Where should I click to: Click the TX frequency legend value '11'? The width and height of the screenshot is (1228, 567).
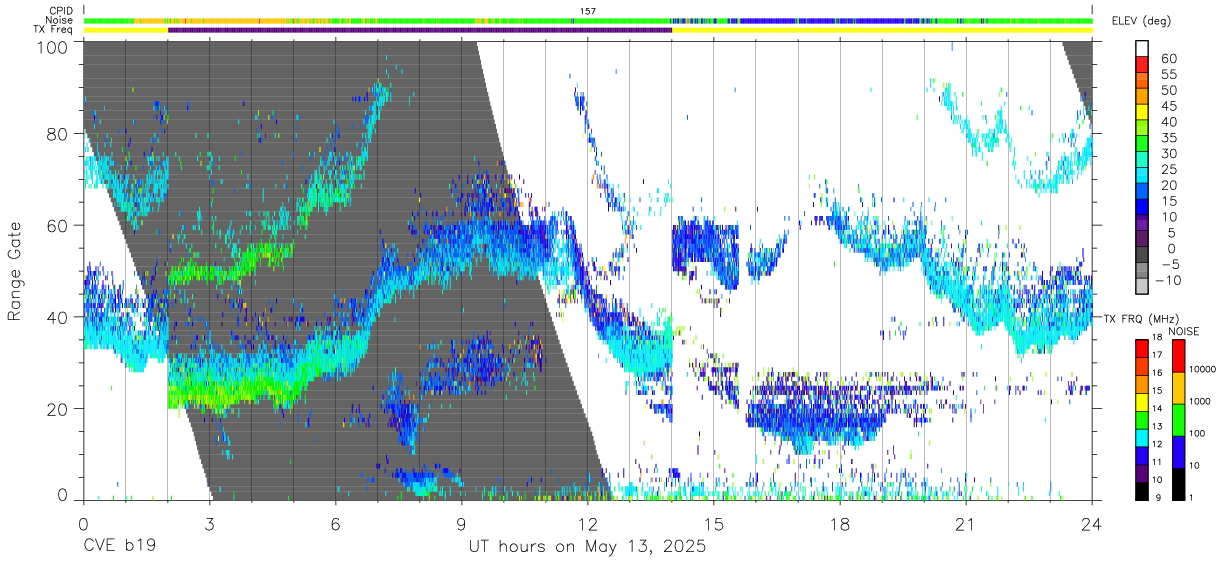[x=1156, y=463]
